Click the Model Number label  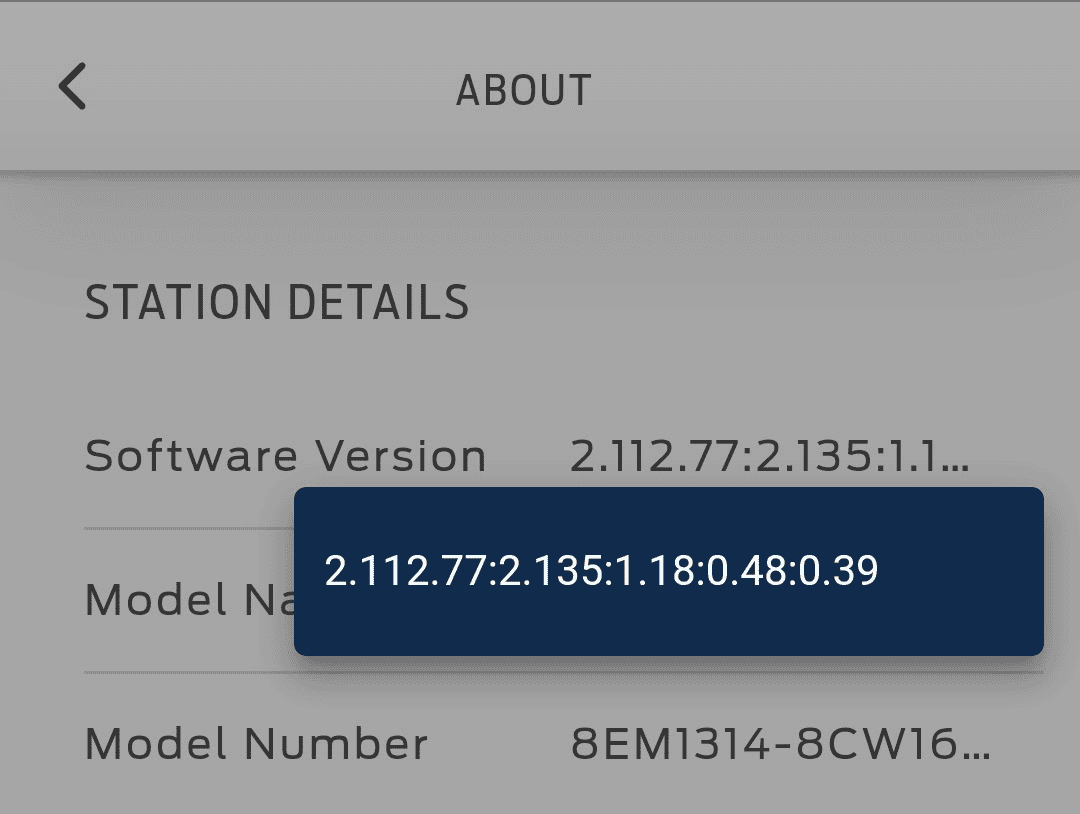pyautogui.click(x=256, y=743)
